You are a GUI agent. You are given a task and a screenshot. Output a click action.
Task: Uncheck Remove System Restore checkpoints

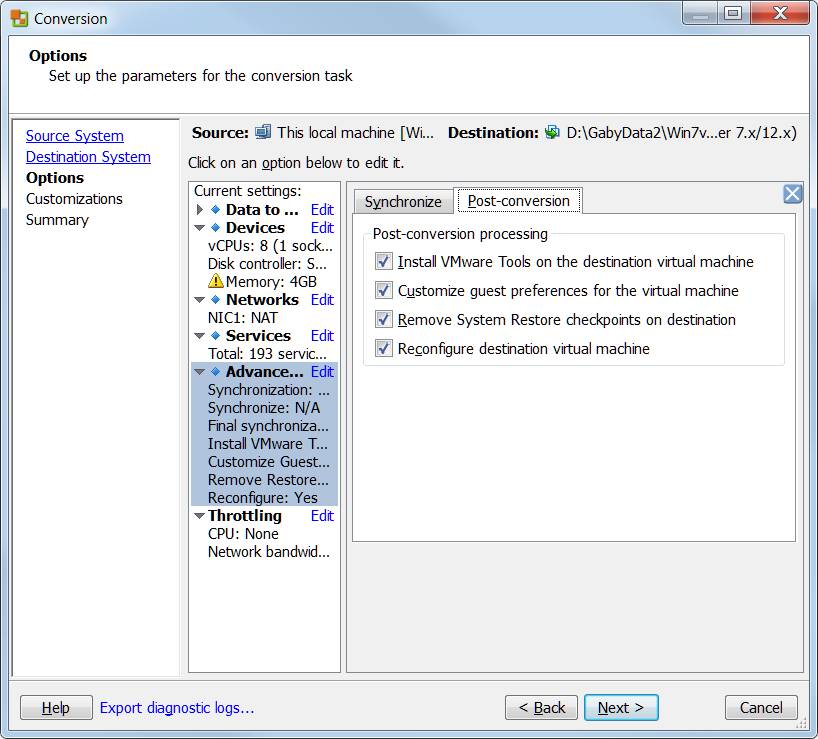coord(383,319)
